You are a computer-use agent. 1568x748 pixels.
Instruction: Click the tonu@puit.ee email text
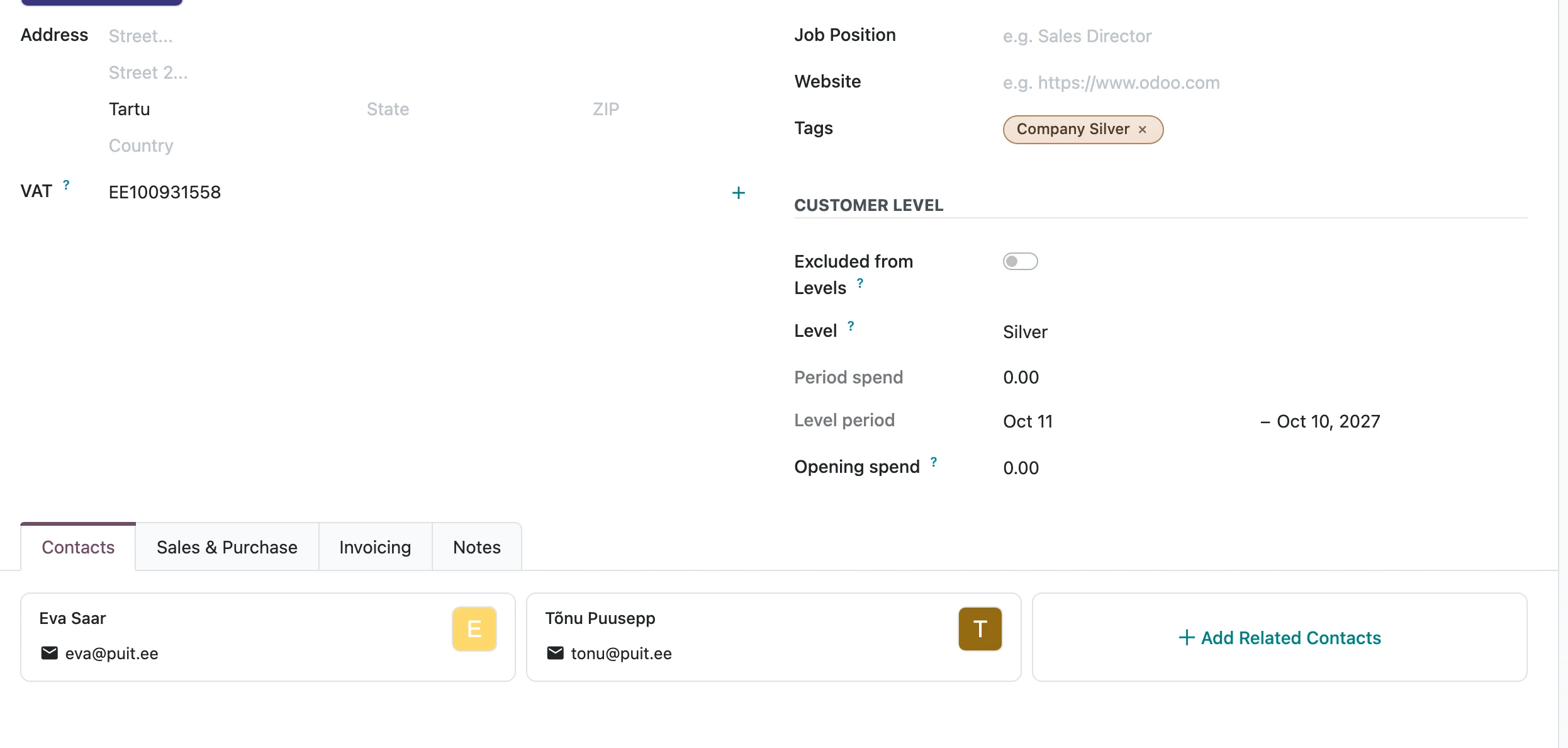[621, 654]
